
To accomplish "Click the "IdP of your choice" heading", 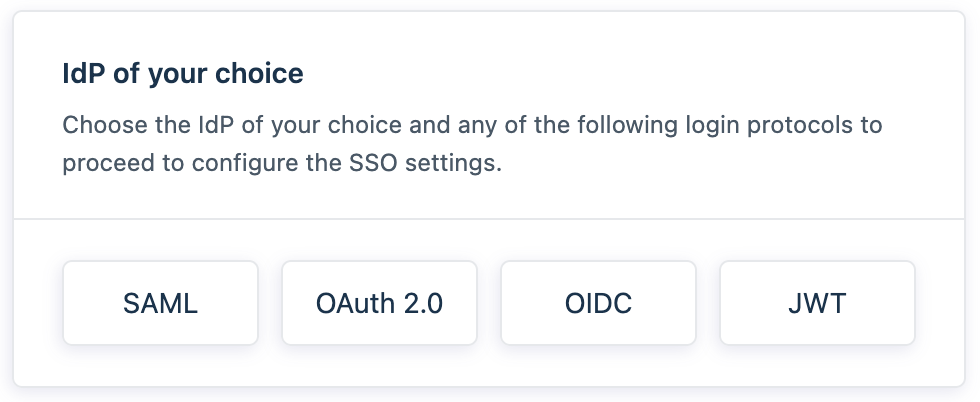I will (183, 74).
